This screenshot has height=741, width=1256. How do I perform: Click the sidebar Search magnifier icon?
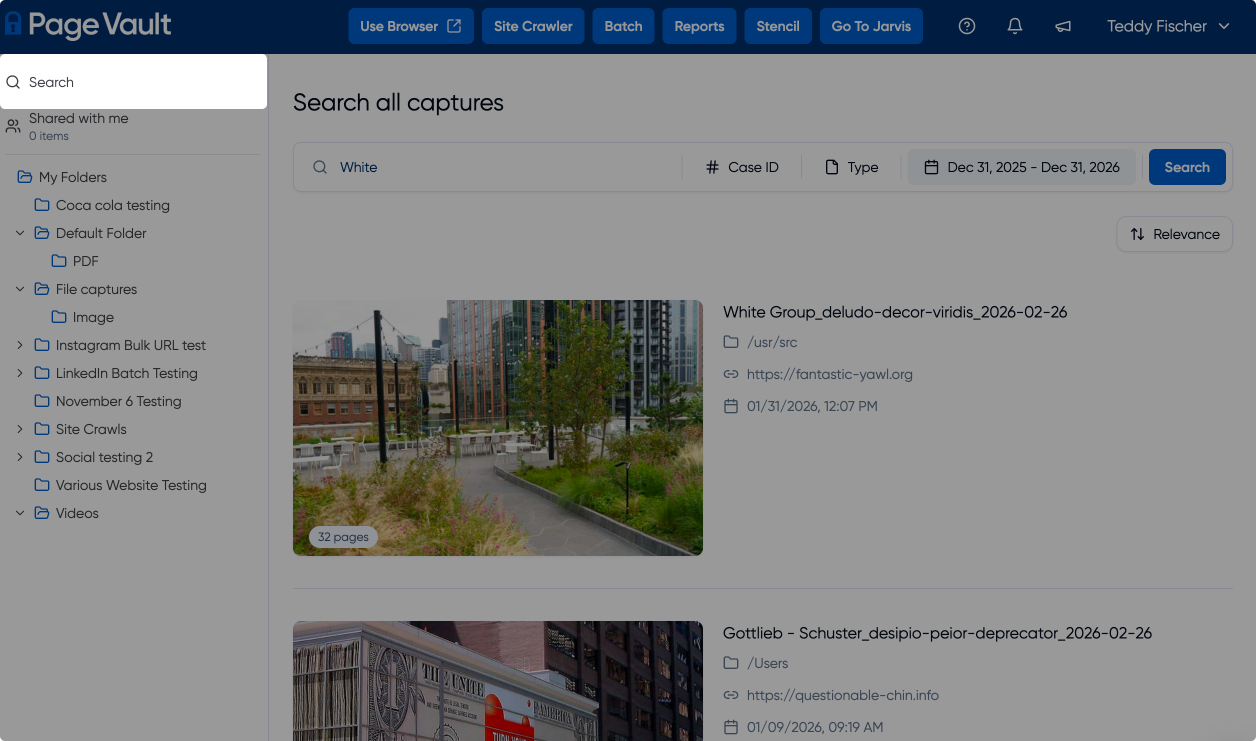pyautogui.click(x=14, y=82)
